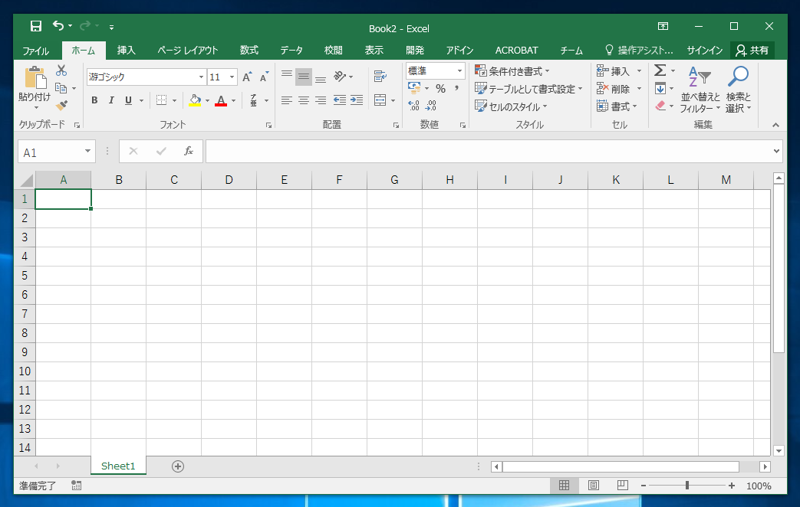Expand the Name Box dropdown arrow
The height and width of the screenshot is (507, 800).
click(x=88, y=151)
